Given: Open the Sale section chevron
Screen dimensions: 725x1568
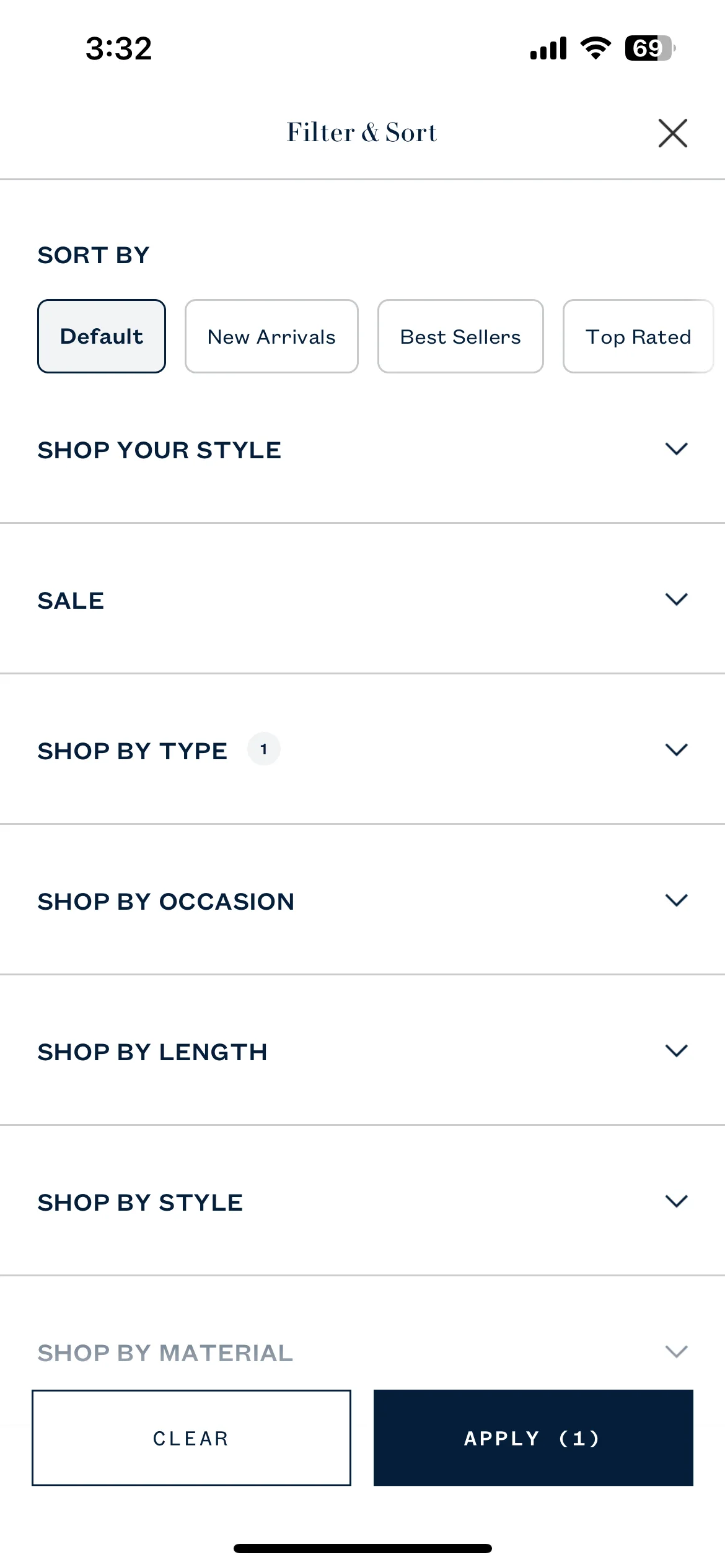Looking at the screenshot, I should pos(676,599).
